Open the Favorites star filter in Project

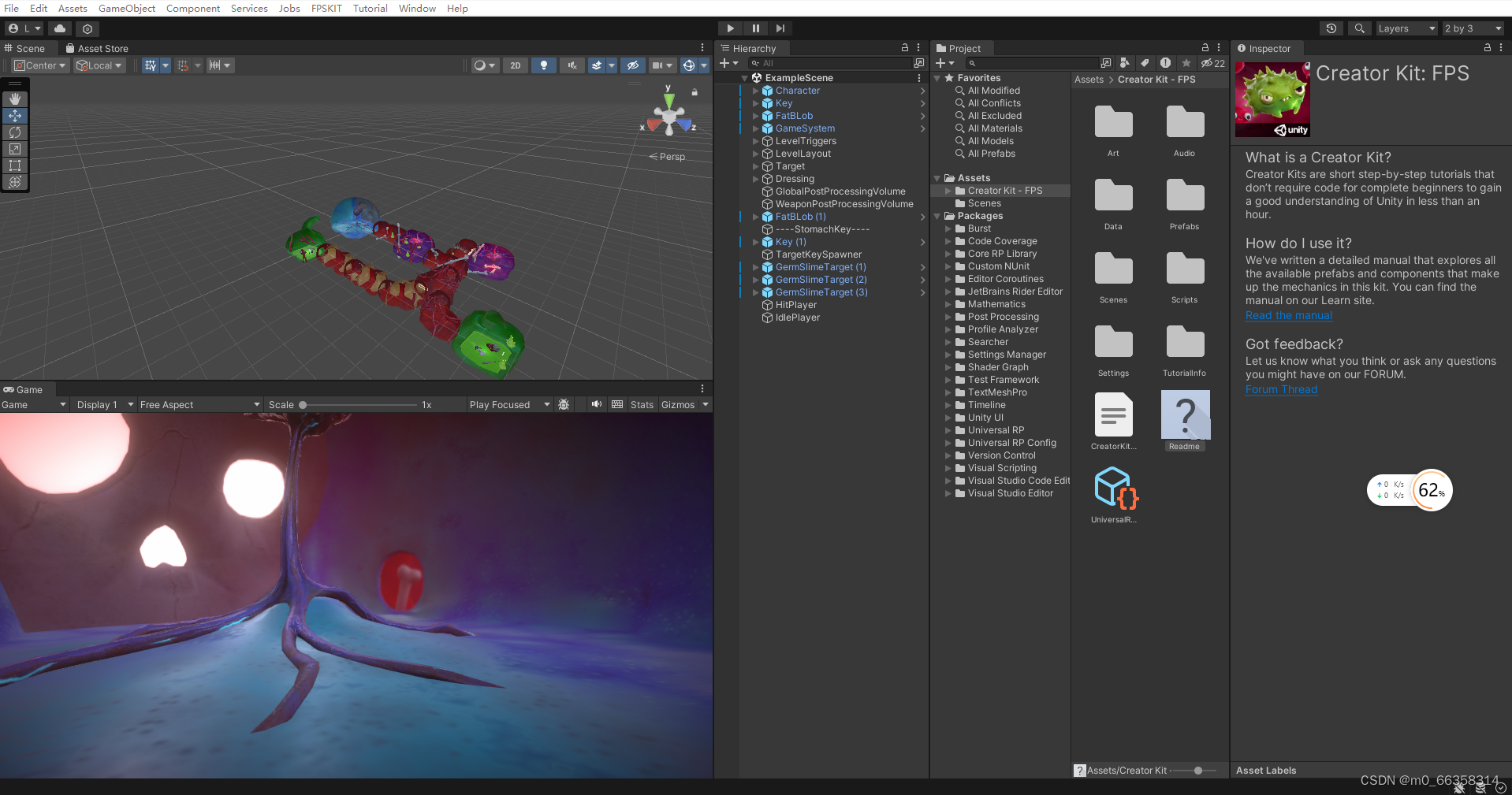[1186, 63]
